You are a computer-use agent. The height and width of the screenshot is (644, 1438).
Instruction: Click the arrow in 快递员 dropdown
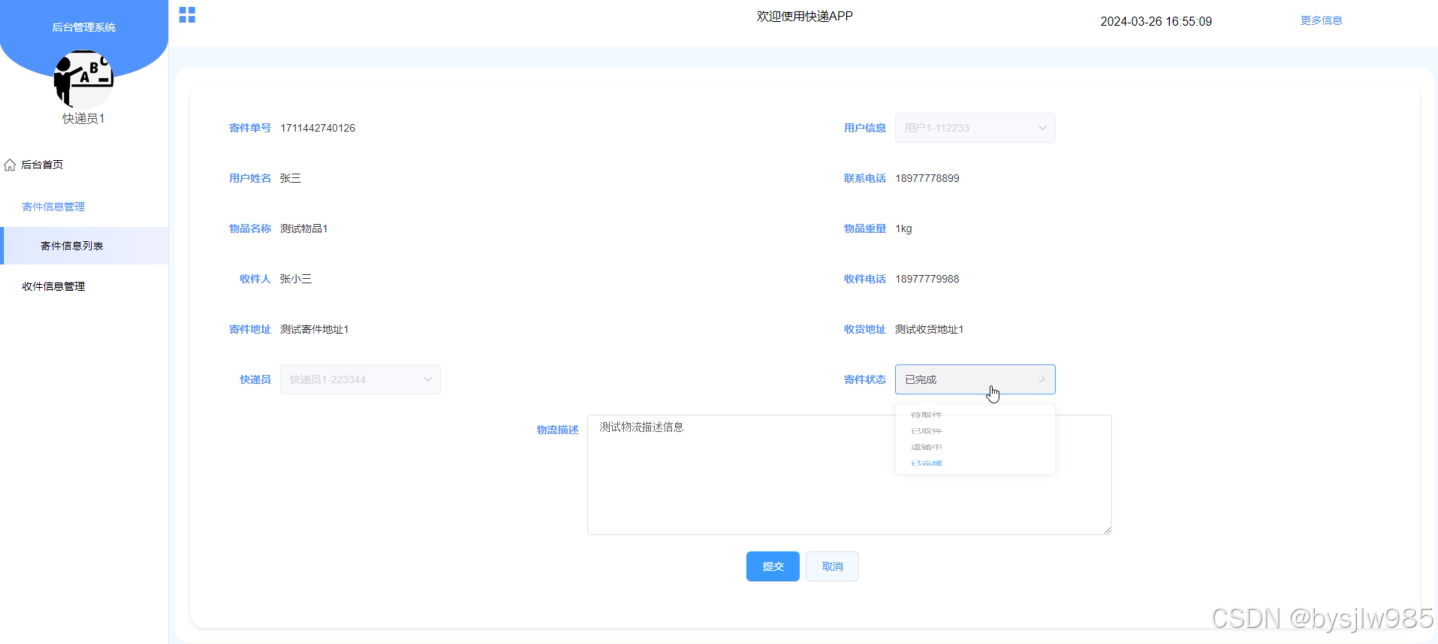pyautogui.click(x=427, y=379)
